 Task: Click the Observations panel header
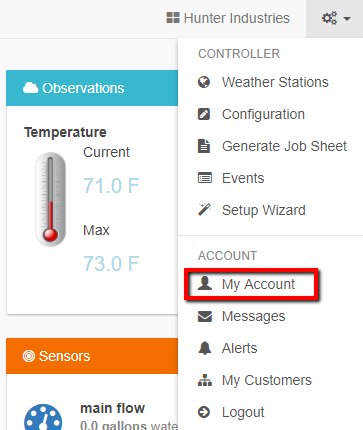click(92, 88)
